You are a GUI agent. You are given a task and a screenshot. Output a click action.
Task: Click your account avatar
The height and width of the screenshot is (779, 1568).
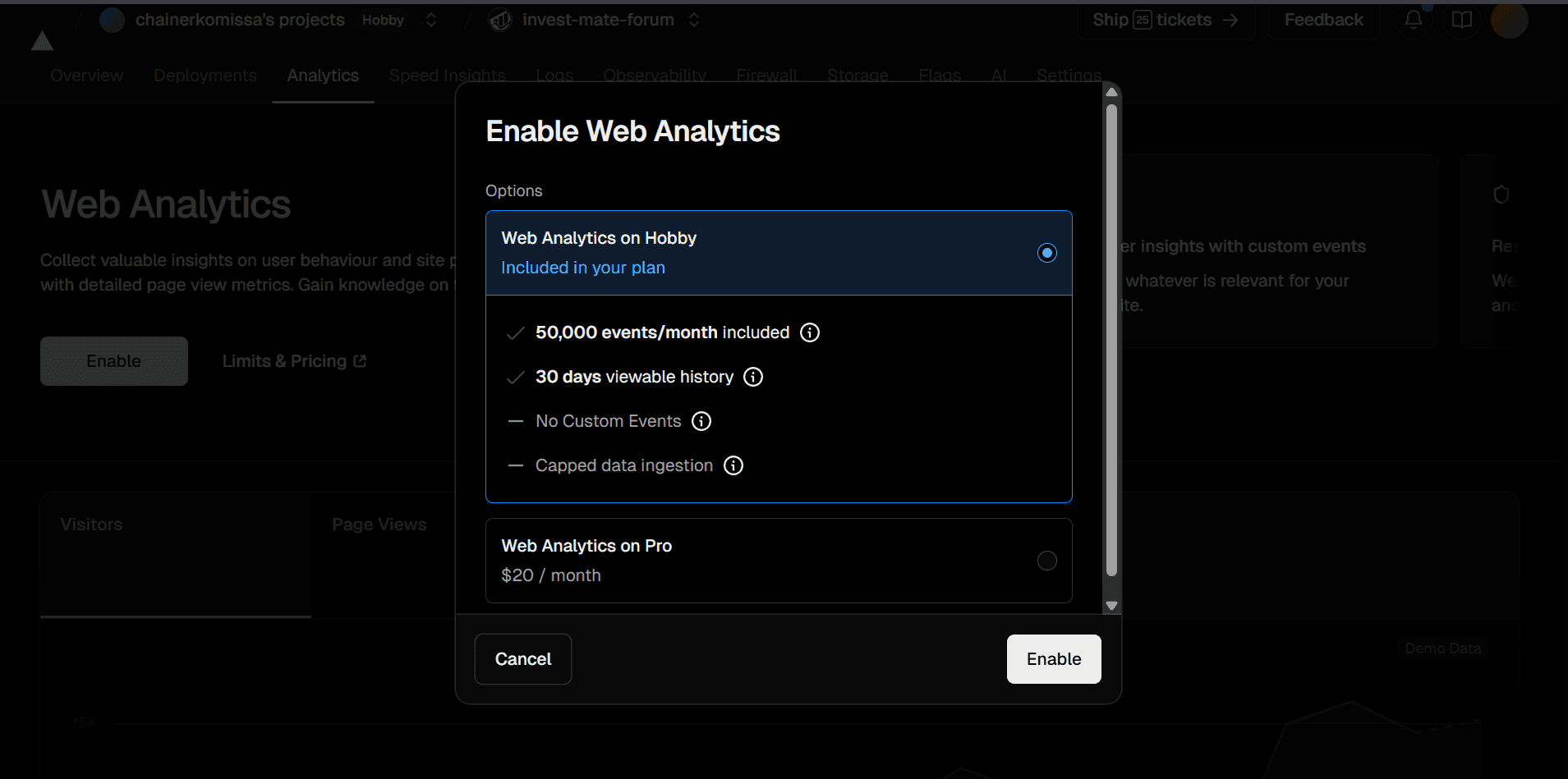click(x=1510, y=20)
